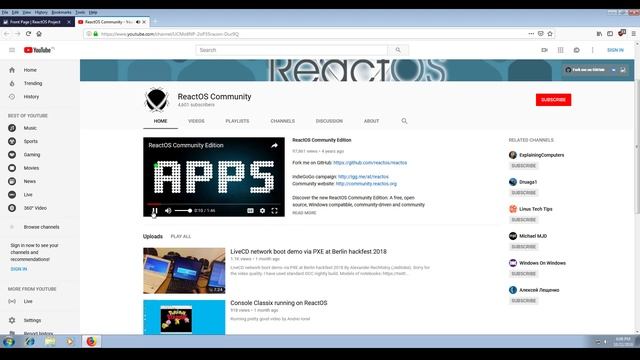Adjust the video volume slider
This screenshot has width=640, height=360.
pos(183,211)
